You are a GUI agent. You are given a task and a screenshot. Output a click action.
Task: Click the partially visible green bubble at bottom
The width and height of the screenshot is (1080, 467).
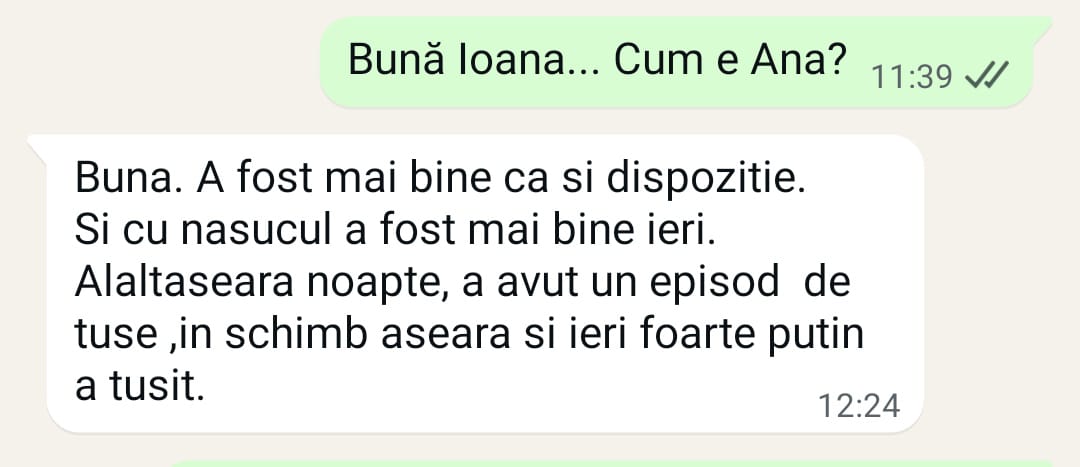(613, 464)
